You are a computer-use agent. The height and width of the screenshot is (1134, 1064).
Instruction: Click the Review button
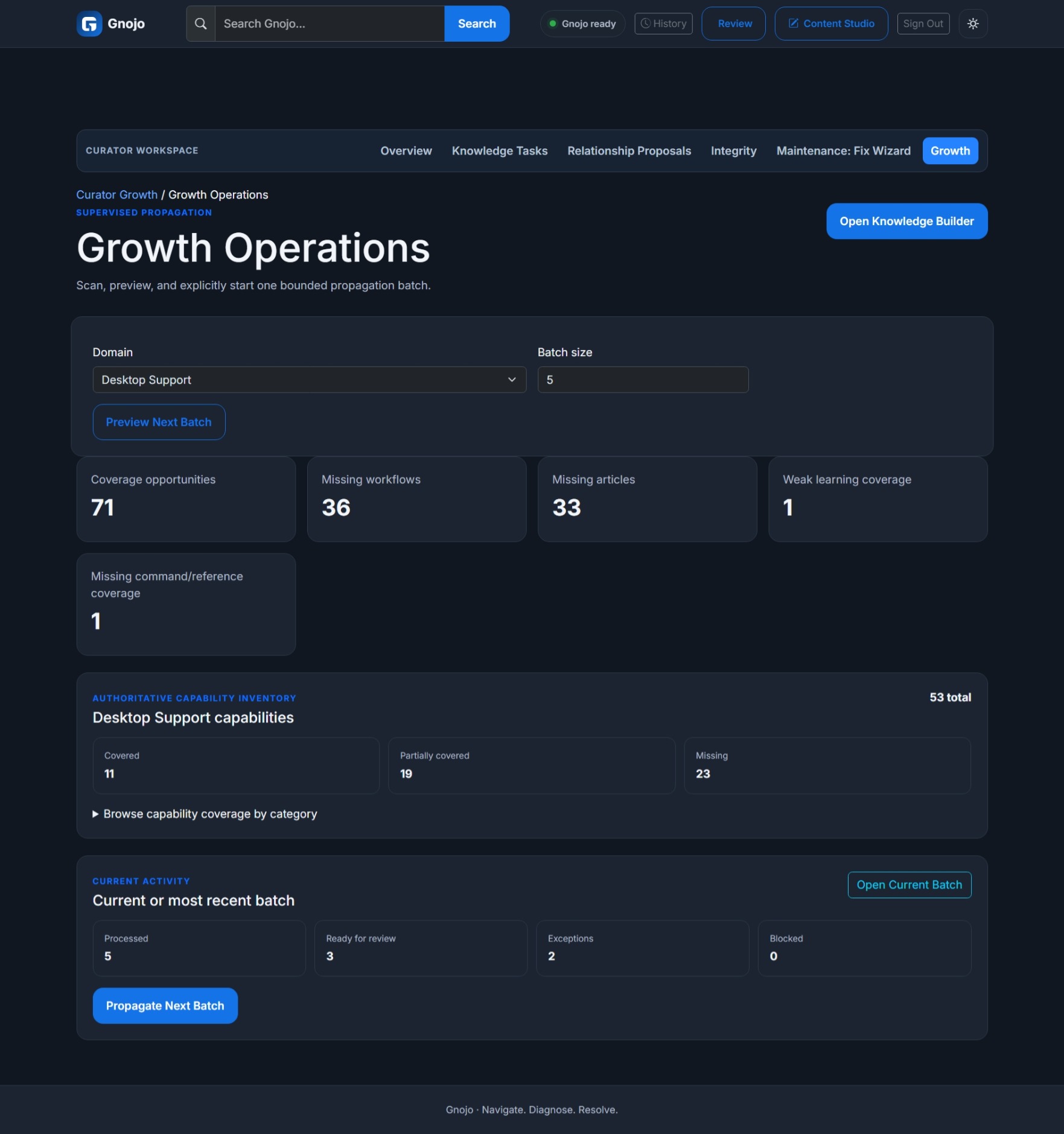tap(733, 24)
